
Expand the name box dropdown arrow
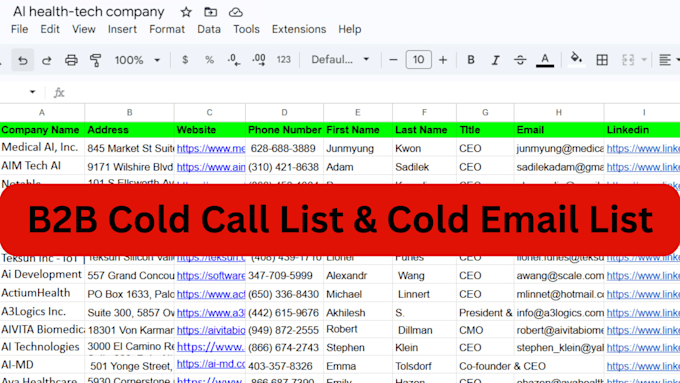pos(32,92)
